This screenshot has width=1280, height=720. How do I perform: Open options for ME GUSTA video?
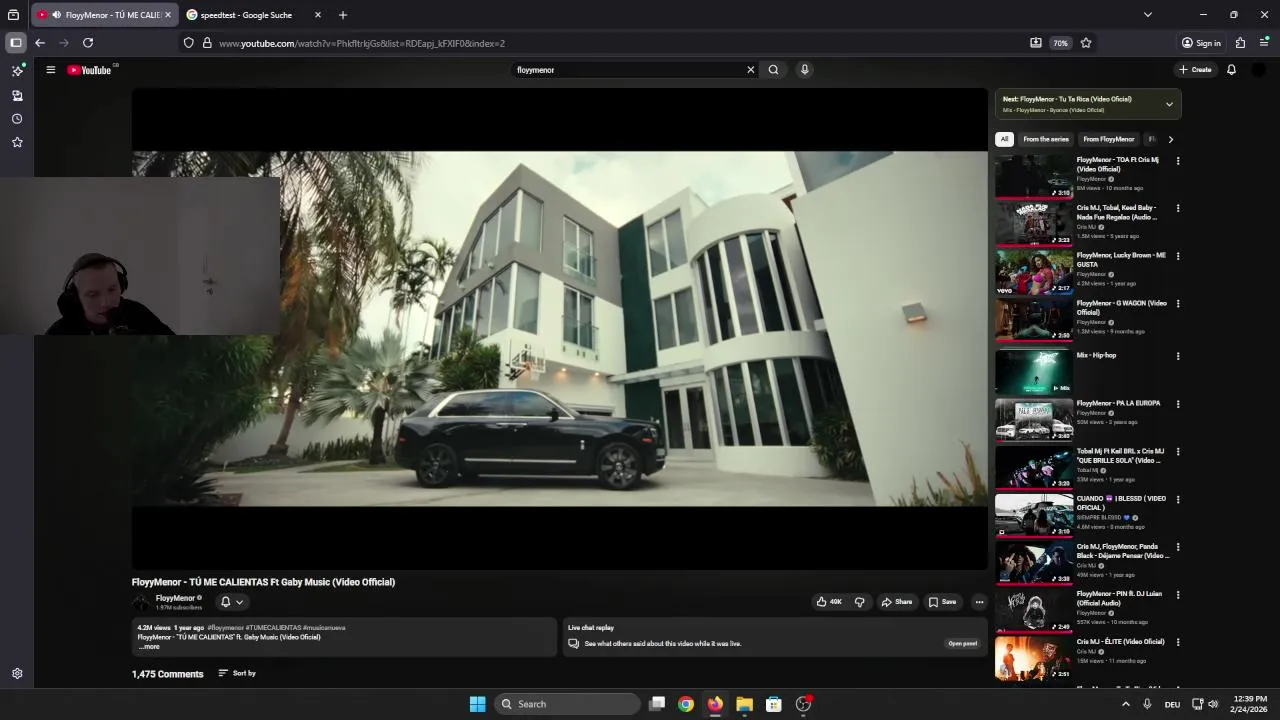pyautogui.click(x=1178, y=256)
